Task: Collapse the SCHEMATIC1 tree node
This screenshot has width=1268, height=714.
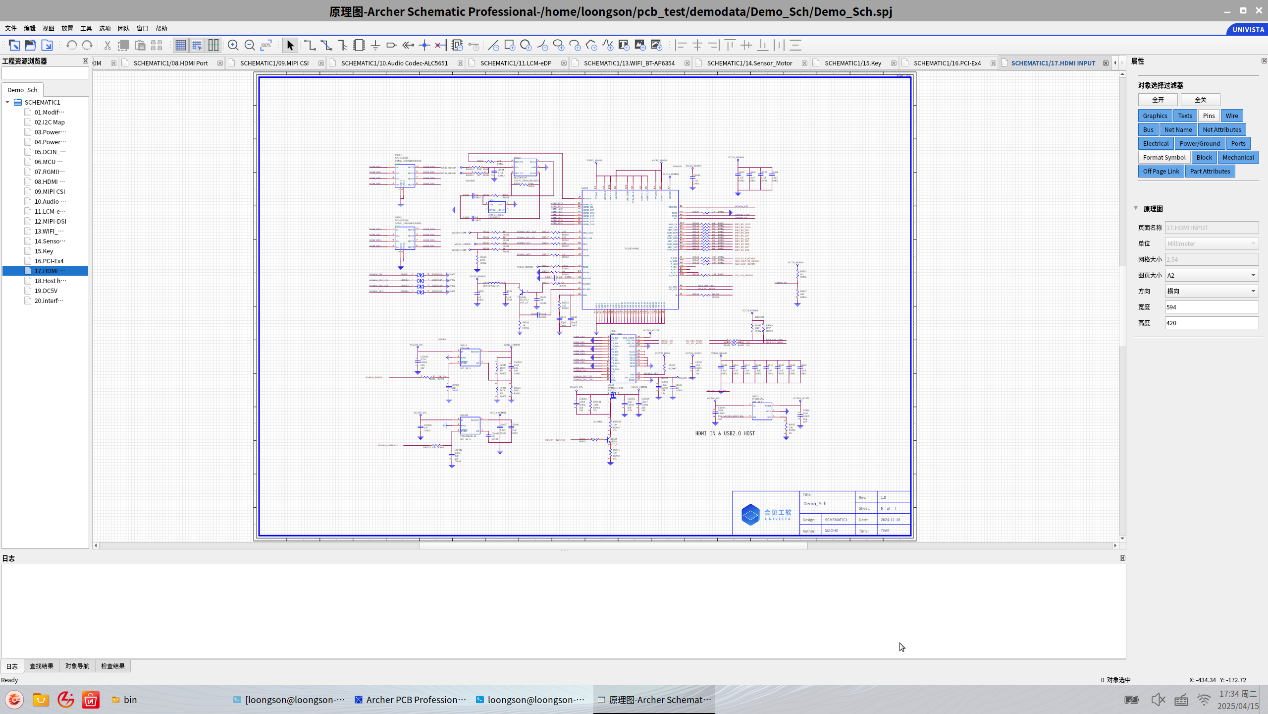Action: point(7,102)
